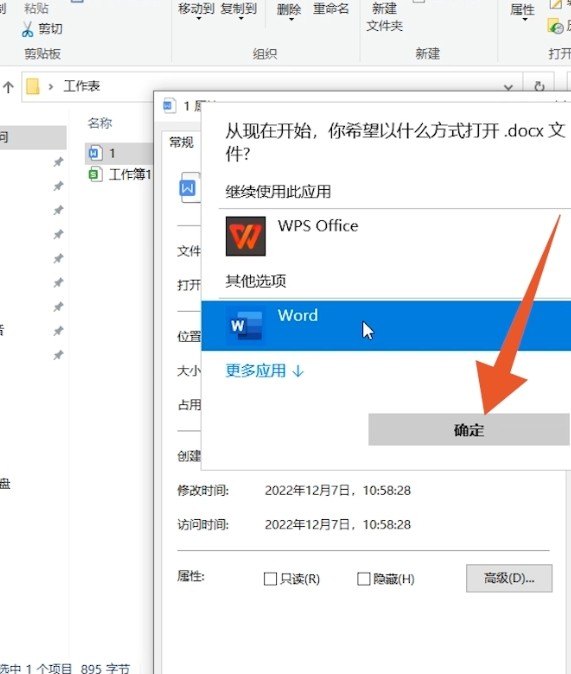Open the Properties dropdown in ribbon

[x=523, y=12]
